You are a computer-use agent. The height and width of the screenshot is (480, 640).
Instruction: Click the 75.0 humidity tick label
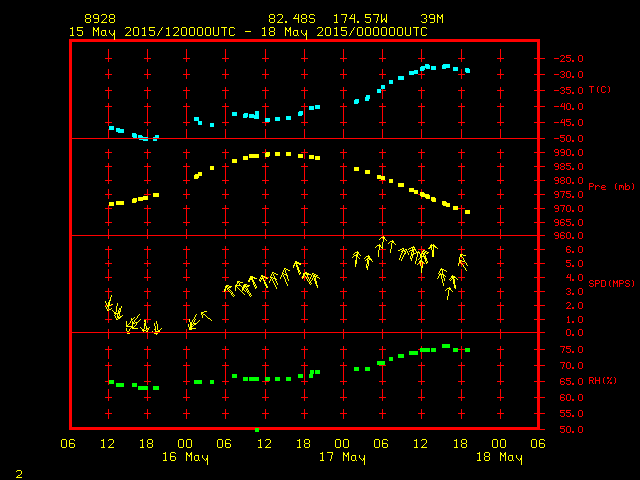pyautogui.click(x=571, y=350)
